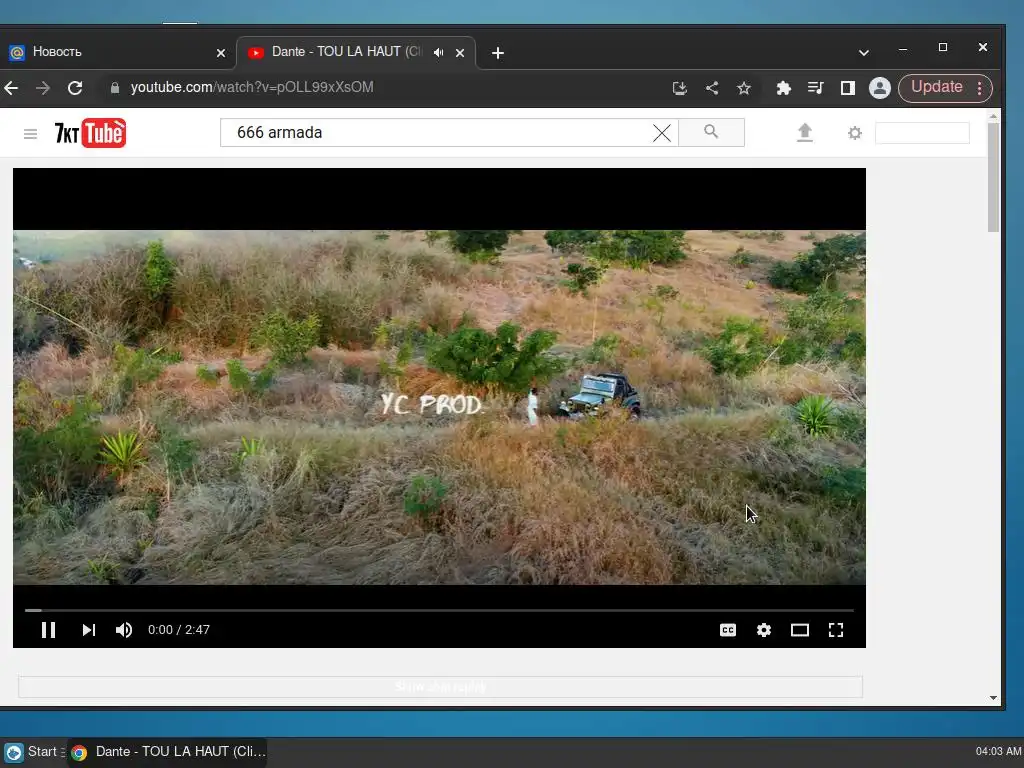1024x768 pixels.
Task: Check the 04:03 AM taskbar clock
Action: (x=998, y=752)
